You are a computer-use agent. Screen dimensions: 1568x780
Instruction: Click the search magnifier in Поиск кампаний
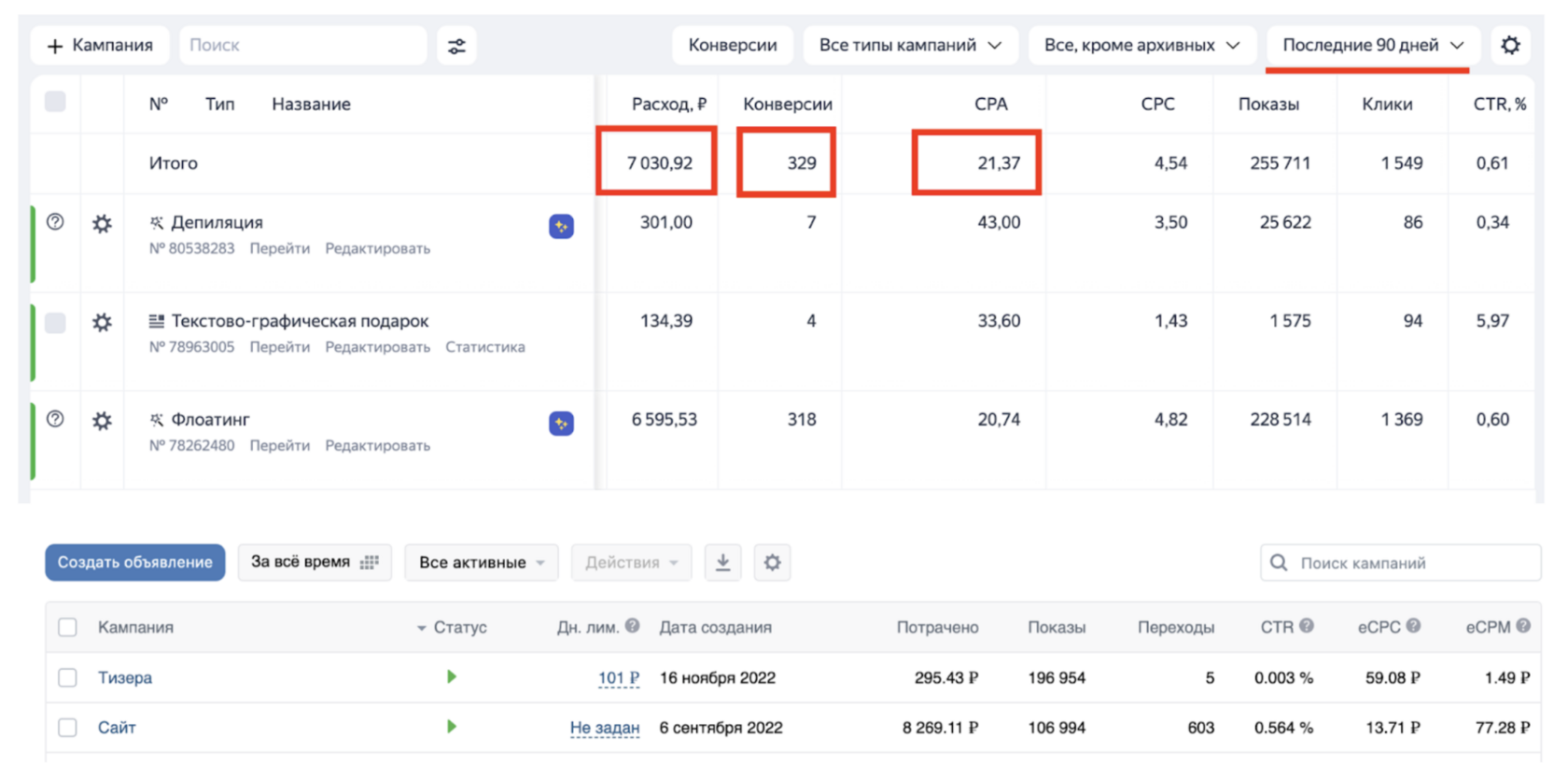(x=1279, y=563)
